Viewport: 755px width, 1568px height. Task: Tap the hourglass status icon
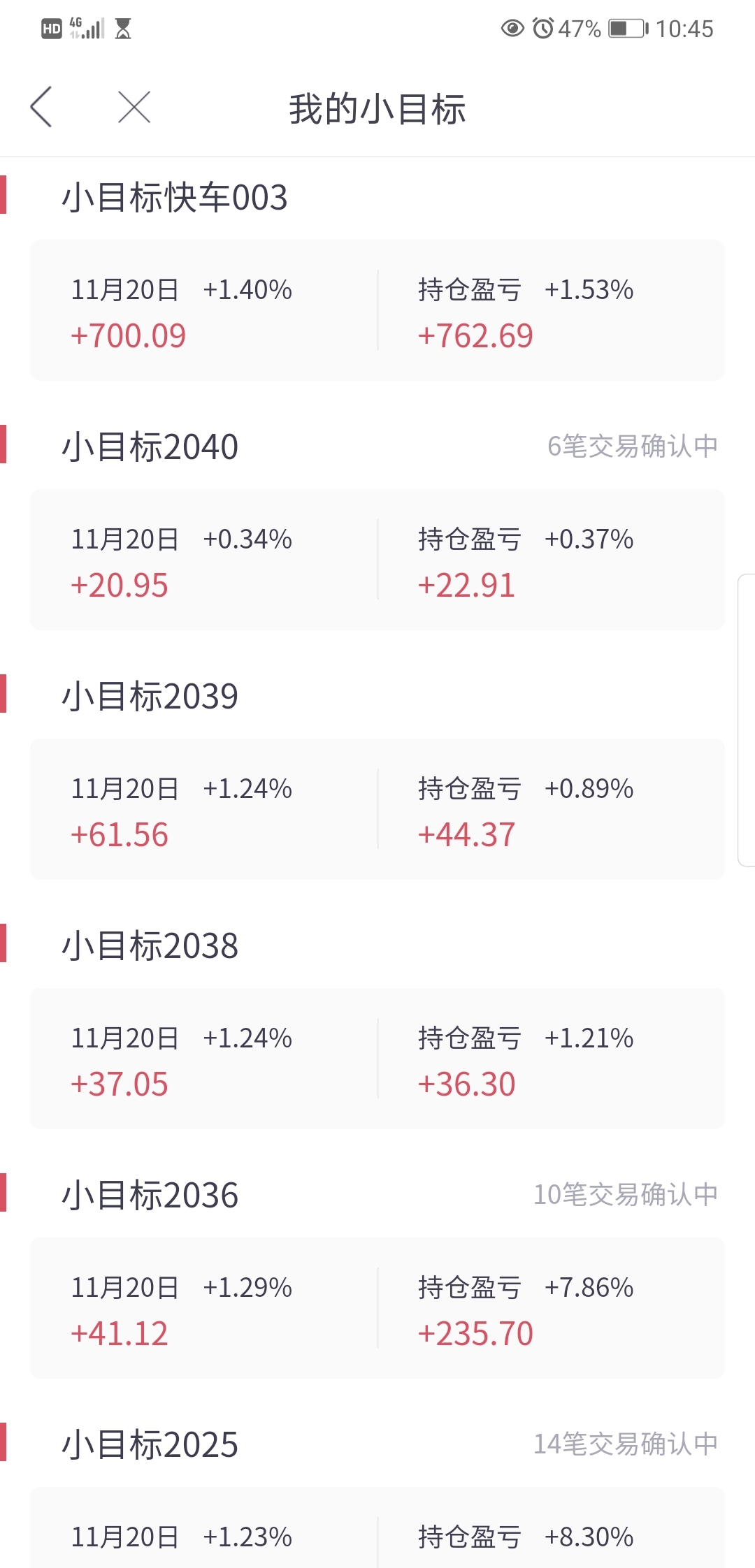pyautogui.click(x=123, y=29)
